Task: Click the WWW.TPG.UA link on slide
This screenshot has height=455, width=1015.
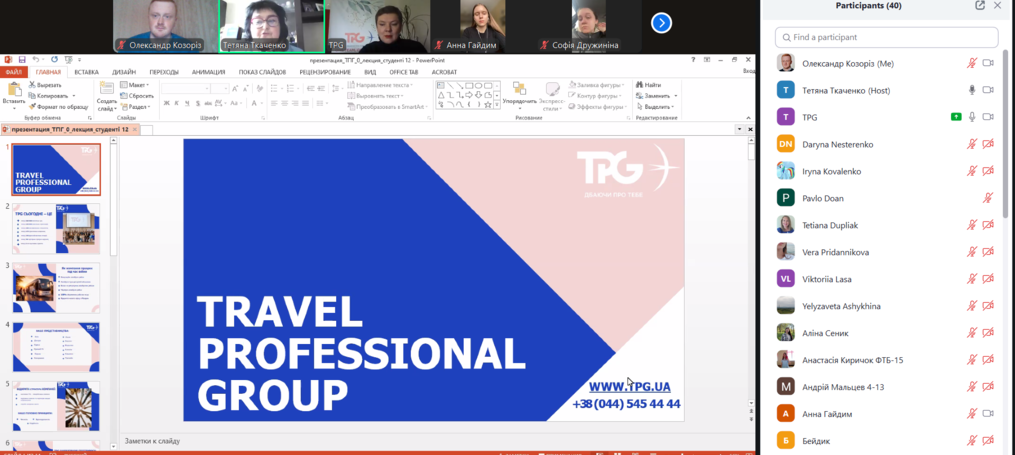Action: [629, 387]
